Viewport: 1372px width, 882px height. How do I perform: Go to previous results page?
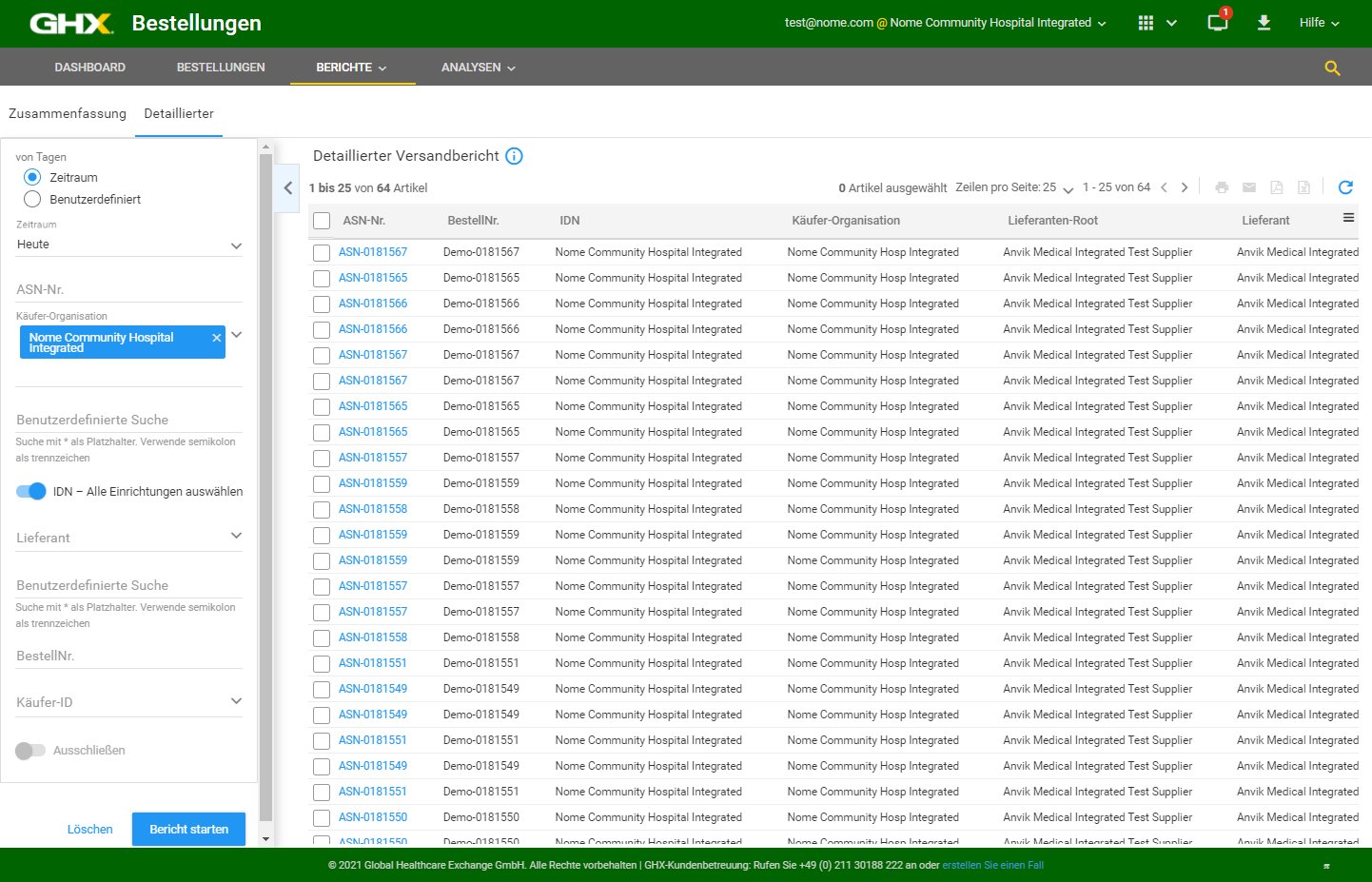[x=1164, y=187]
